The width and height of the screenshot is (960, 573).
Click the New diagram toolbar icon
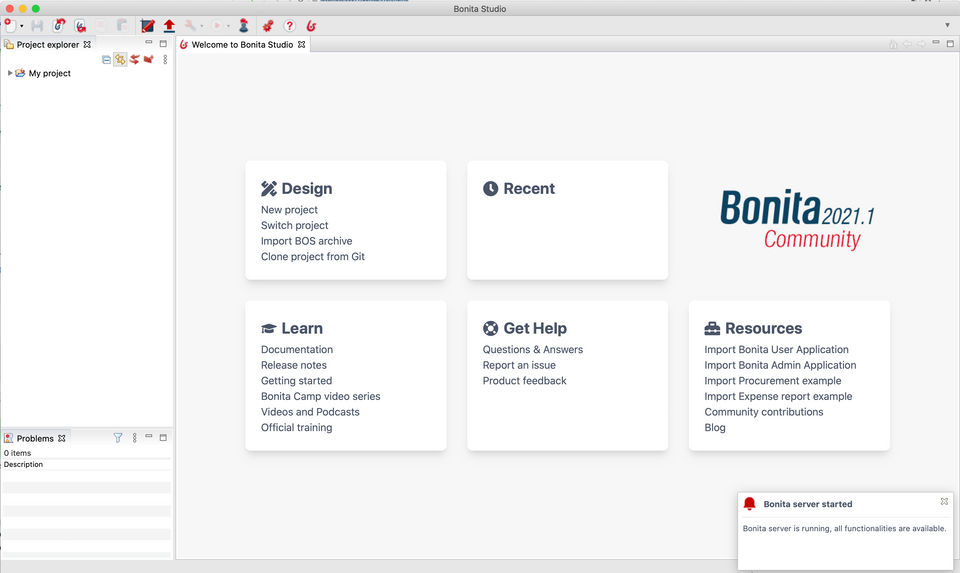(x=10, y=25)
